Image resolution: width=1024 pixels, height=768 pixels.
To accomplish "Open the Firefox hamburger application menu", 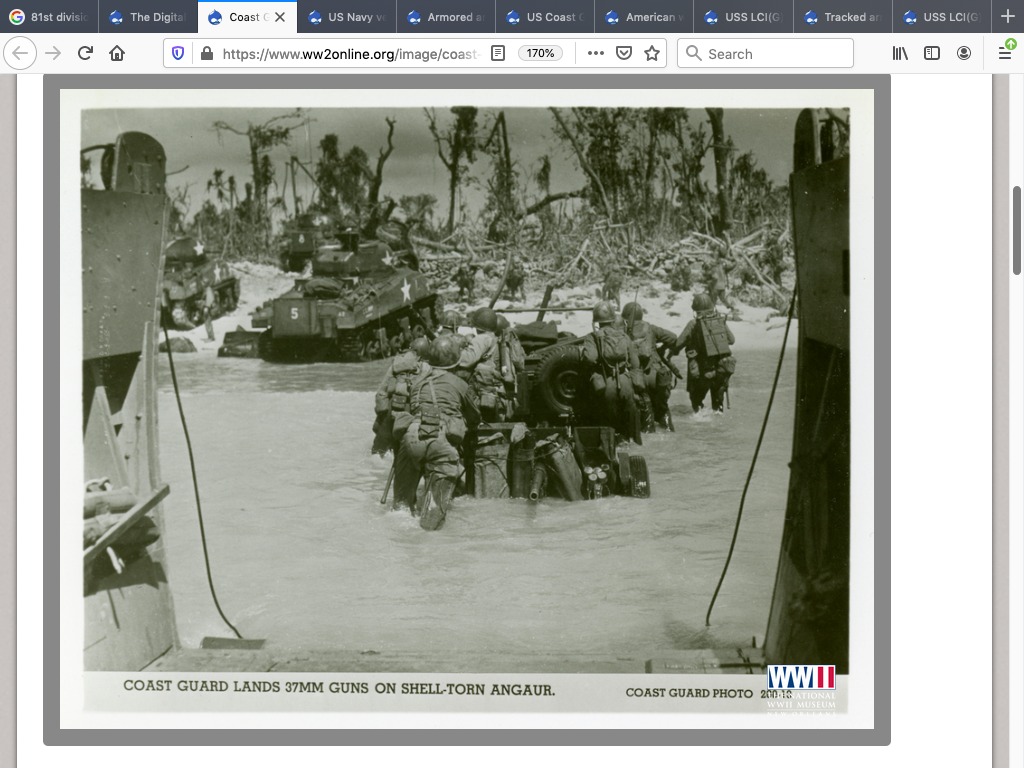I will pos(1005,54).
